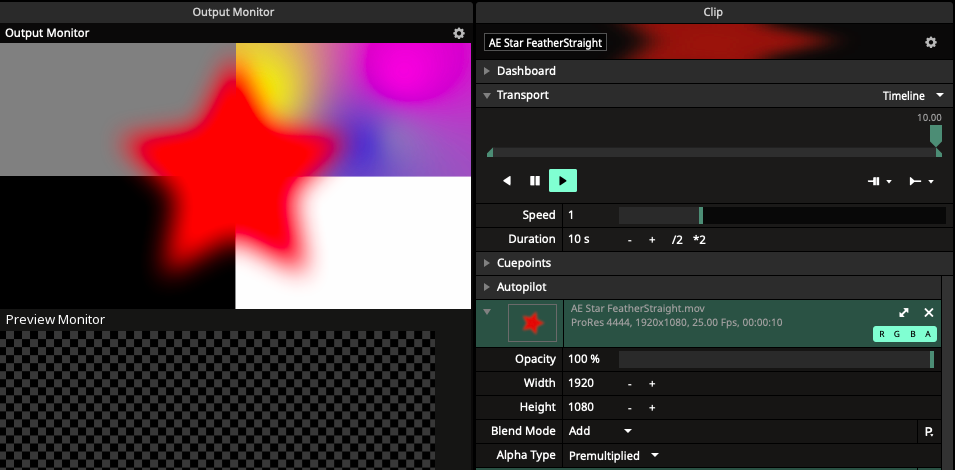Click the play forward button
The image size is (955, 470).
click(563, 181)
